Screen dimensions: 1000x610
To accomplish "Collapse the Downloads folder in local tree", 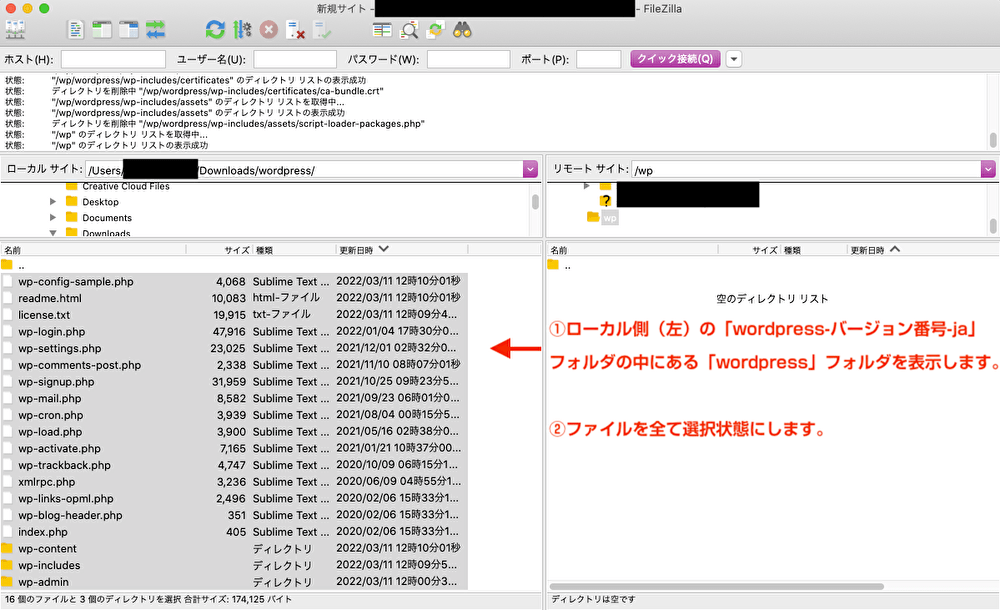I will pyautogui.click(x=53, y=233).
